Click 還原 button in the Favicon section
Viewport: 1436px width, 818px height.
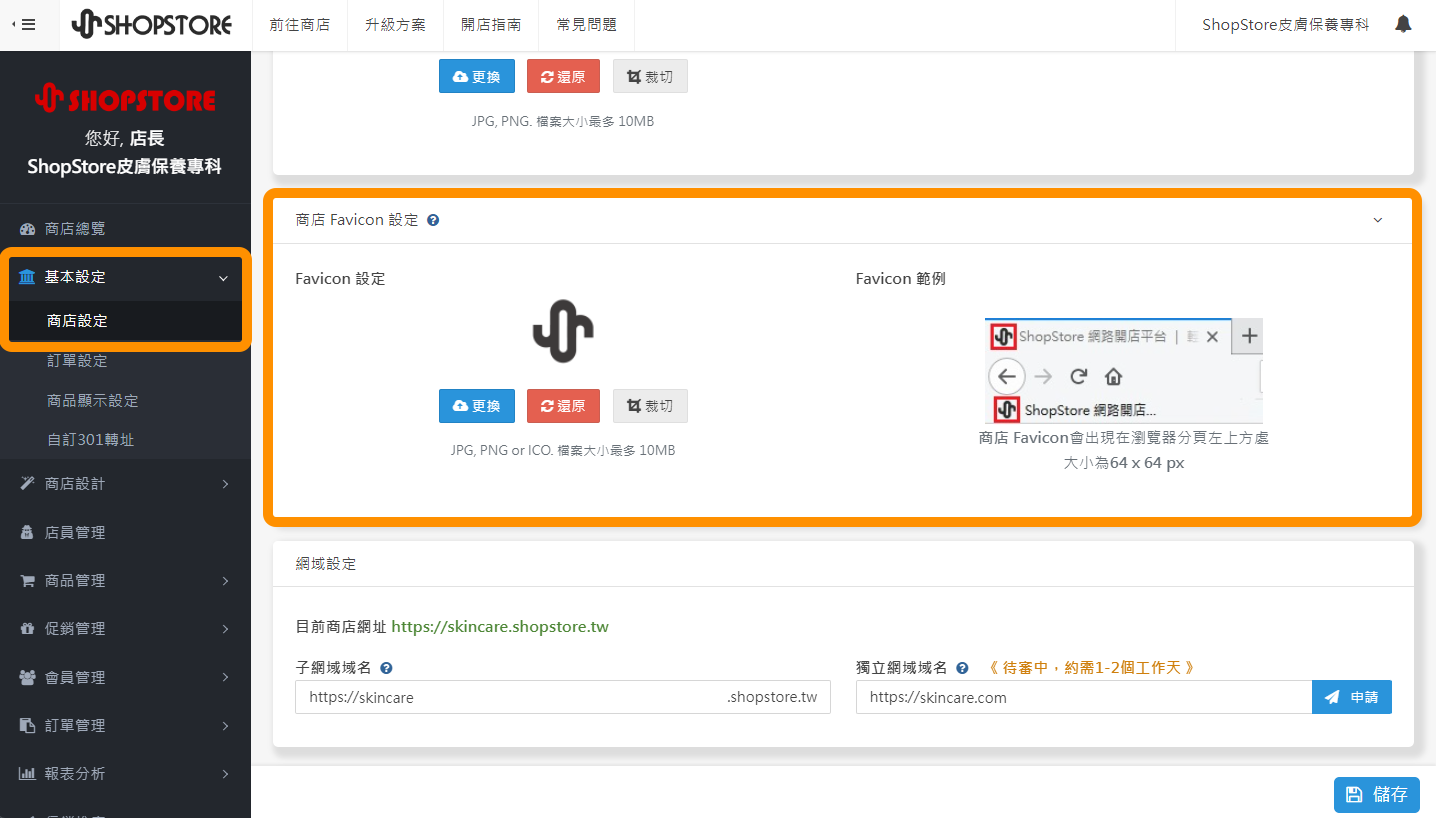(x=563, y=406)
